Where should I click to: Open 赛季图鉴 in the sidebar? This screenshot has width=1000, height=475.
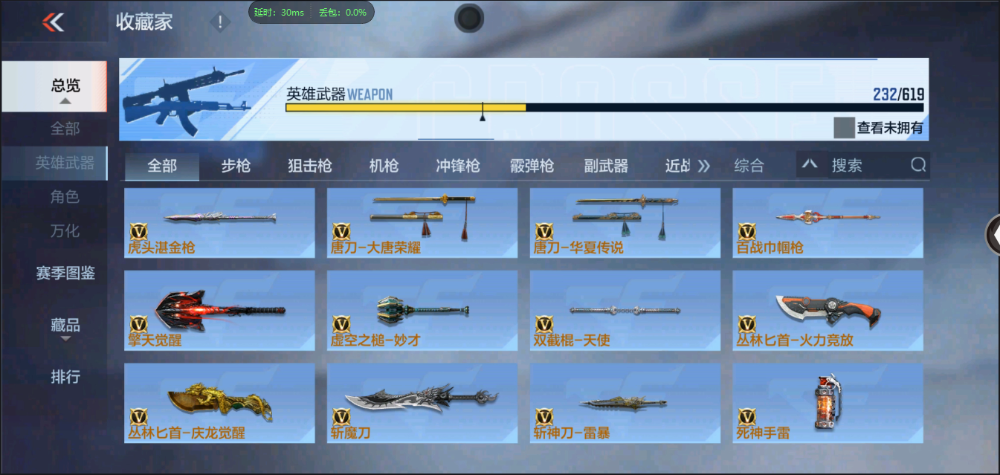click(65, 273)
